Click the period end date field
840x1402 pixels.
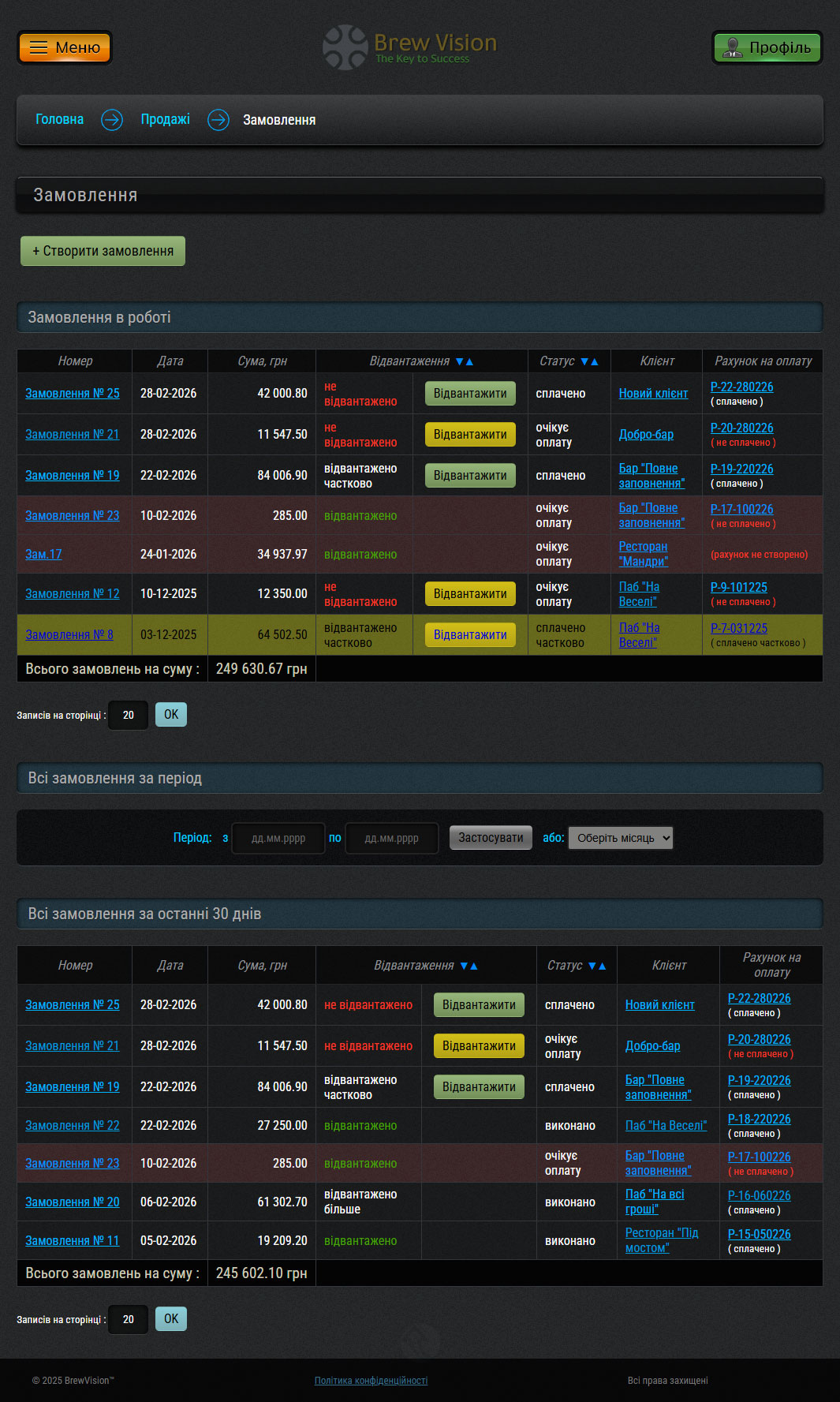(x=392, y=838)
